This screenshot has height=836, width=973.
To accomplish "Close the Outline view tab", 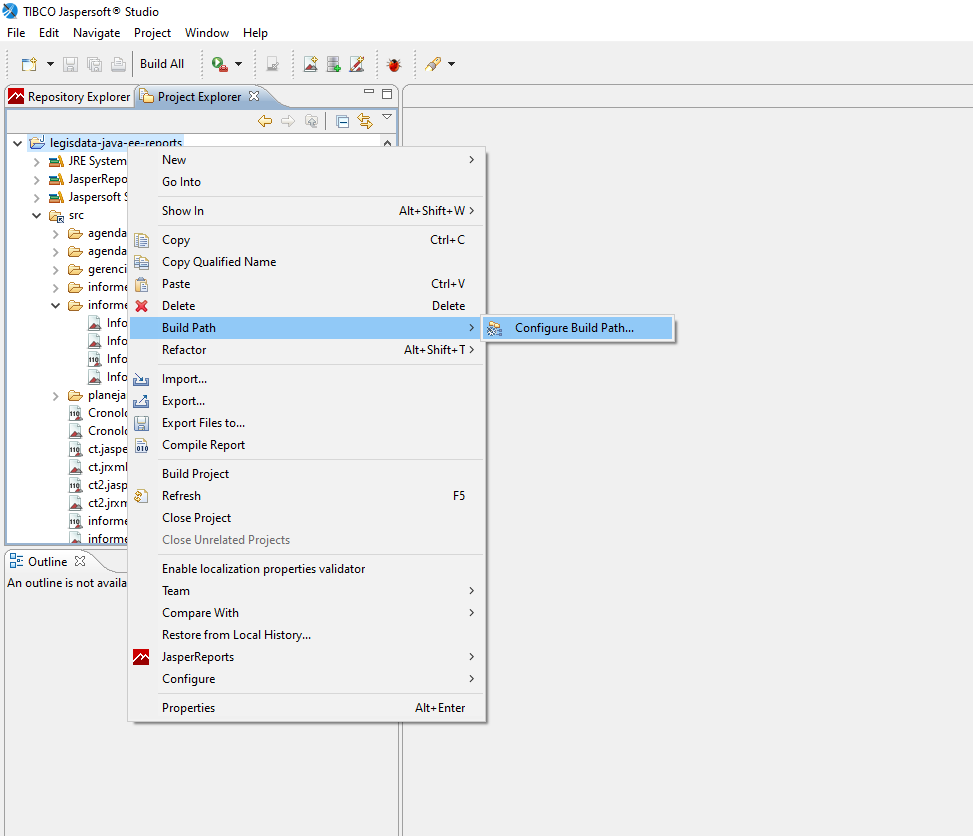I will coord(81,561).
